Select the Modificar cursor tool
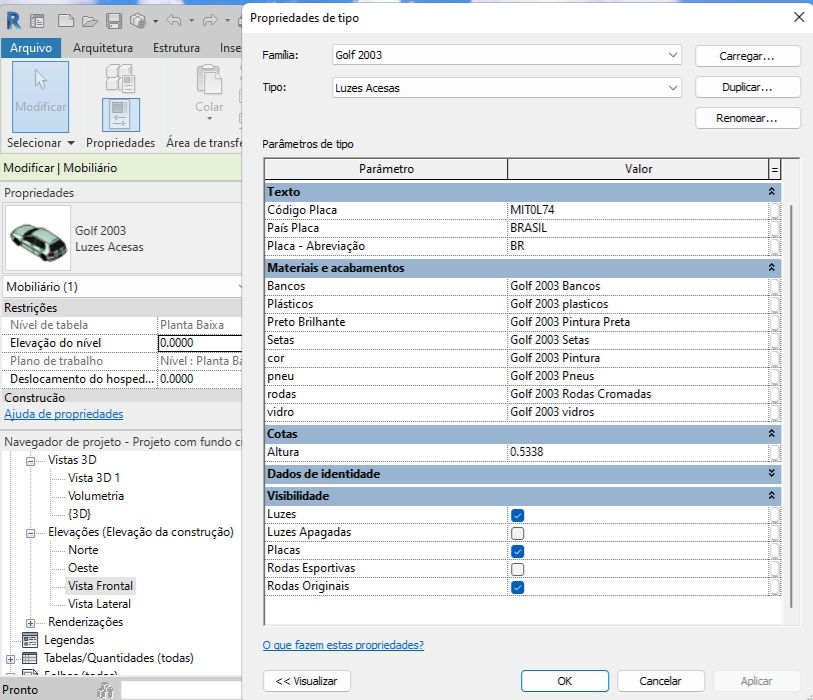This screenshot has height=700, width=813. 40,96
